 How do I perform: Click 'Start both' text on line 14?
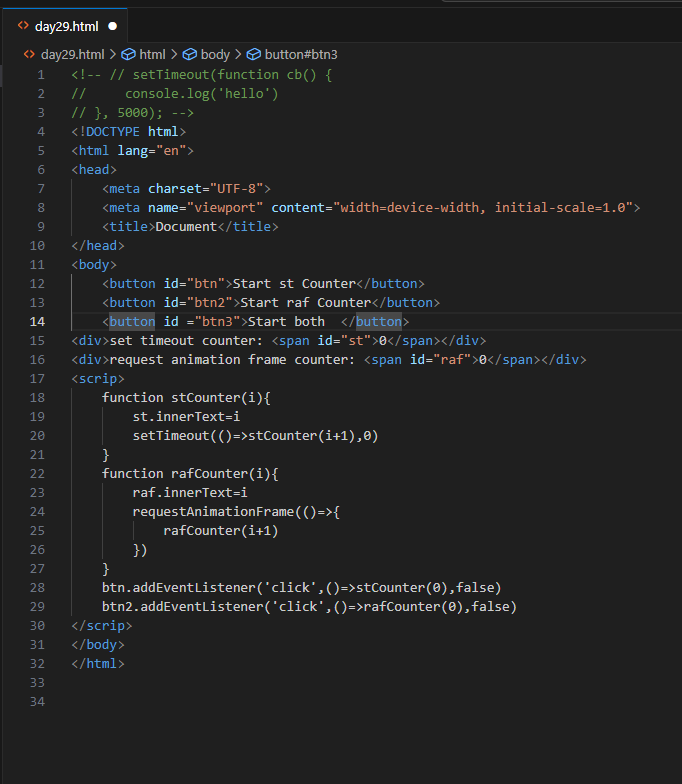click(286, 322)
